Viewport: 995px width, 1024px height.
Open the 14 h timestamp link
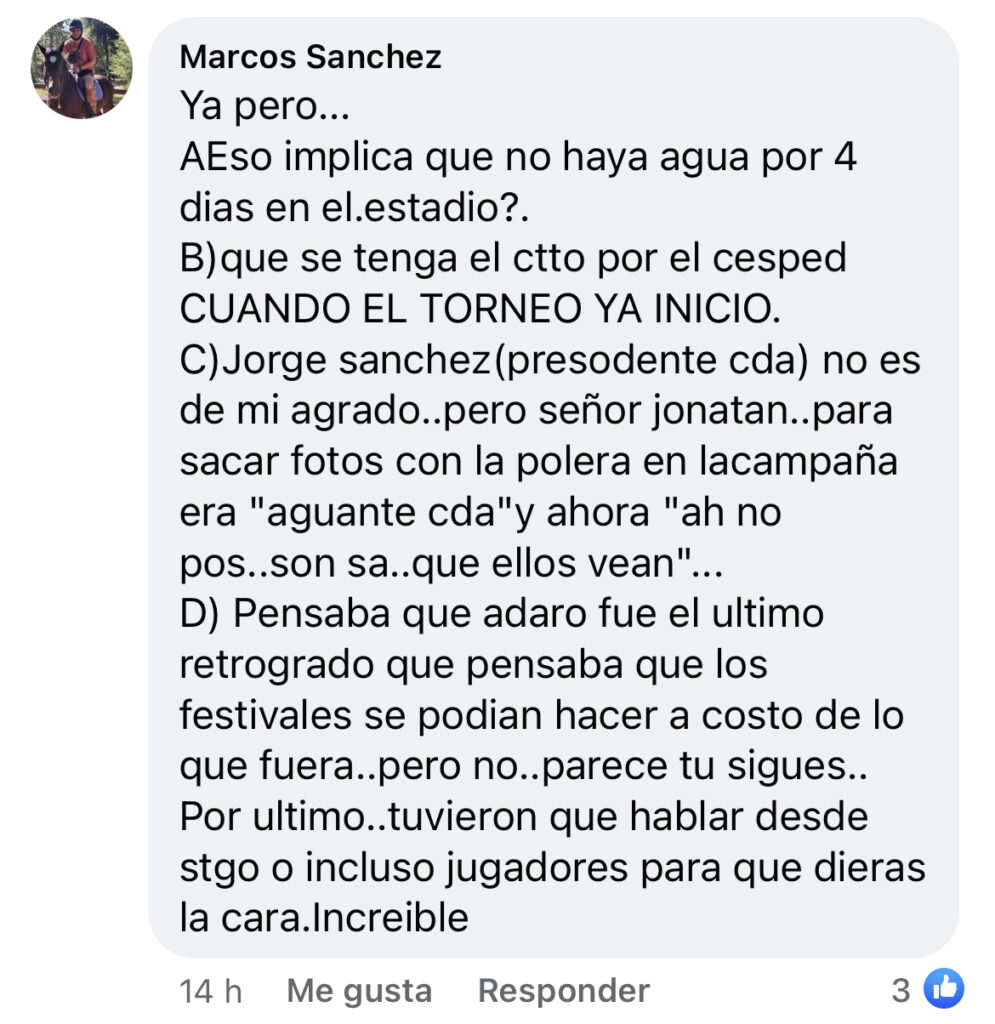click(x=210, y=991)
